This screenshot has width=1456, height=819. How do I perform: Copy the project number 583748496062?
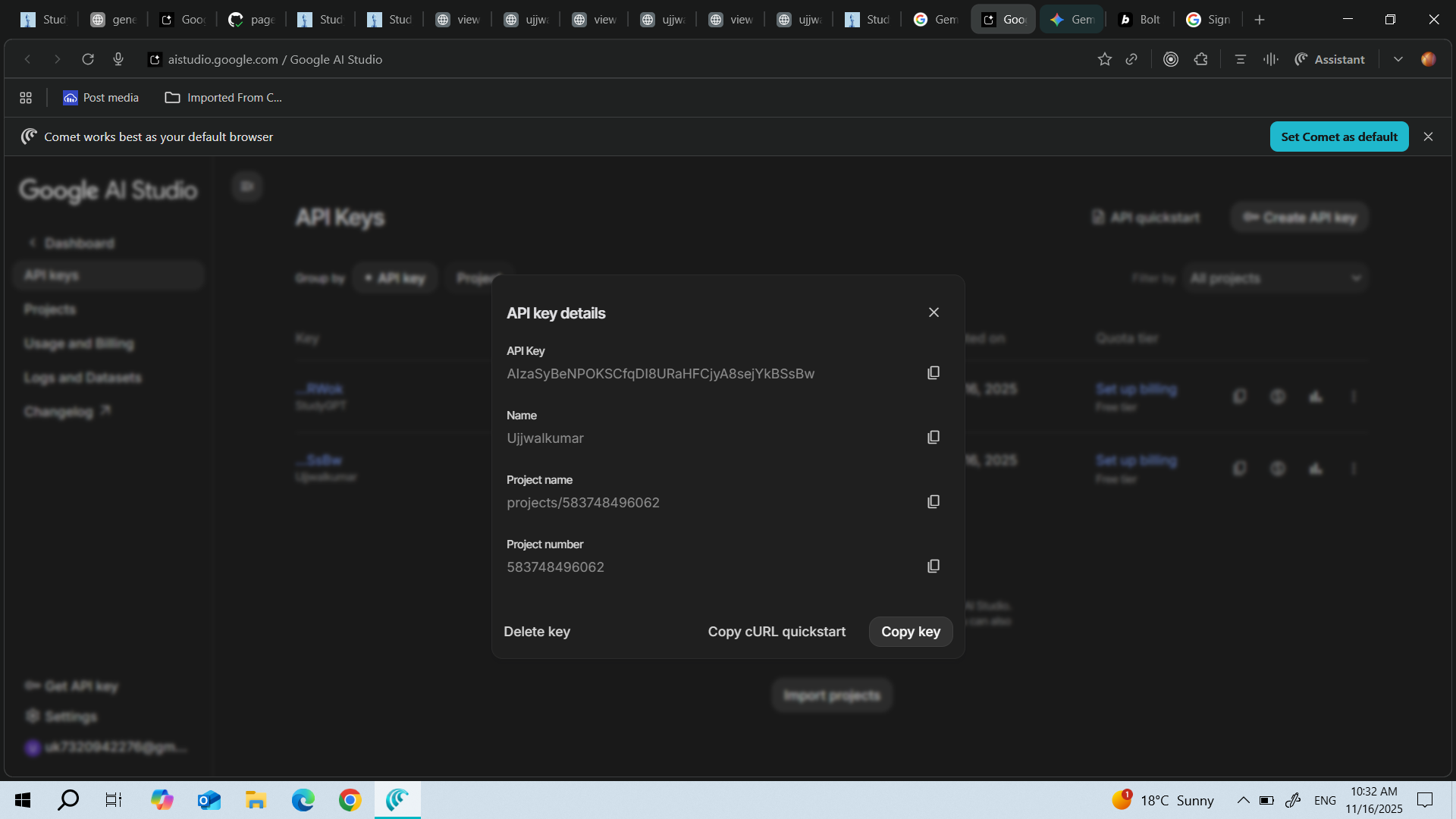pyautogui.click(x=933, y=566)
